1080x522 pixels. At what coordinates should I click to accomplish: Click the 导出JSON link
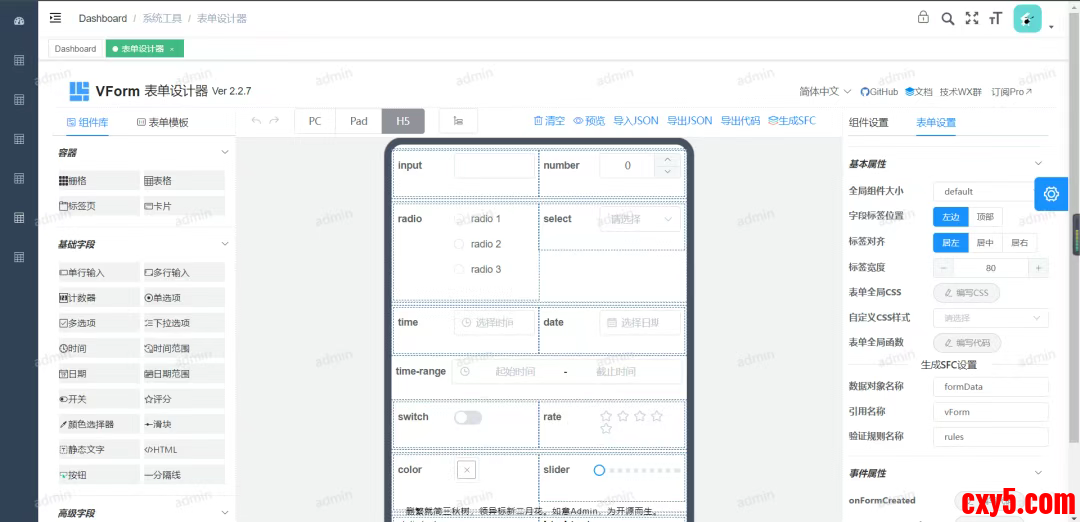click(689, 121)
